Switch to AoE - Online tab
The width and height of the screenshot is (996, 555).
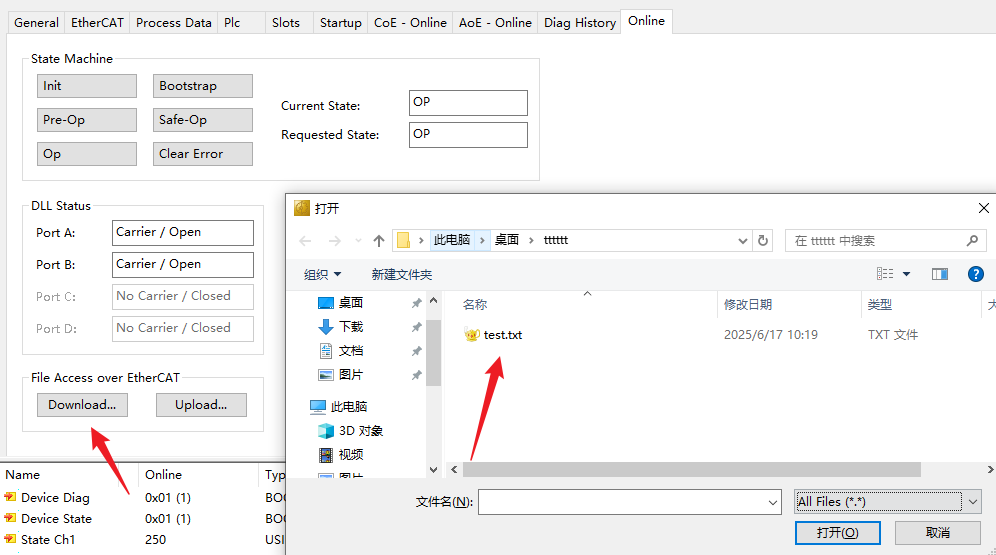(495, 23)
